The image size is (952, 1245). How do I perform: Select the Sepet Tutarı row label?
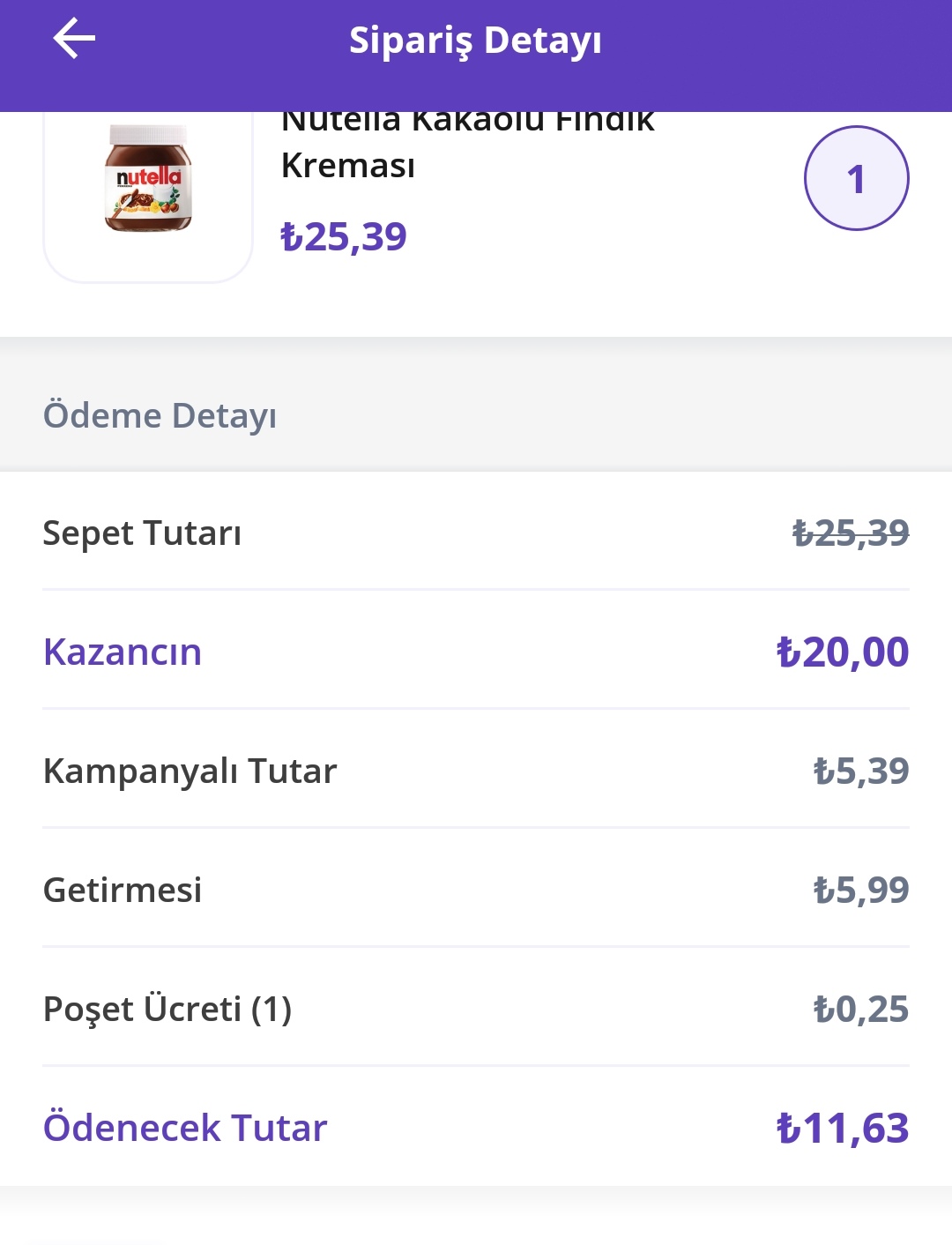pos(142,533)
